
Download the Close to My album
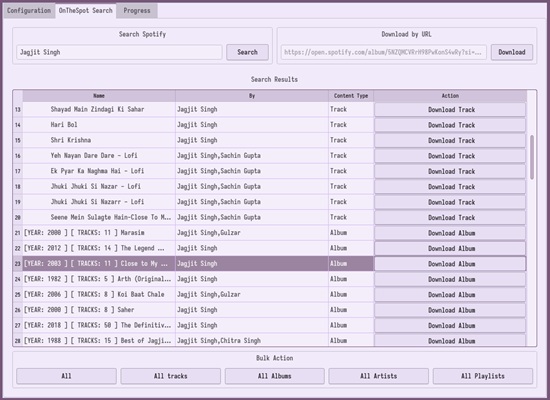pos(450,264)
